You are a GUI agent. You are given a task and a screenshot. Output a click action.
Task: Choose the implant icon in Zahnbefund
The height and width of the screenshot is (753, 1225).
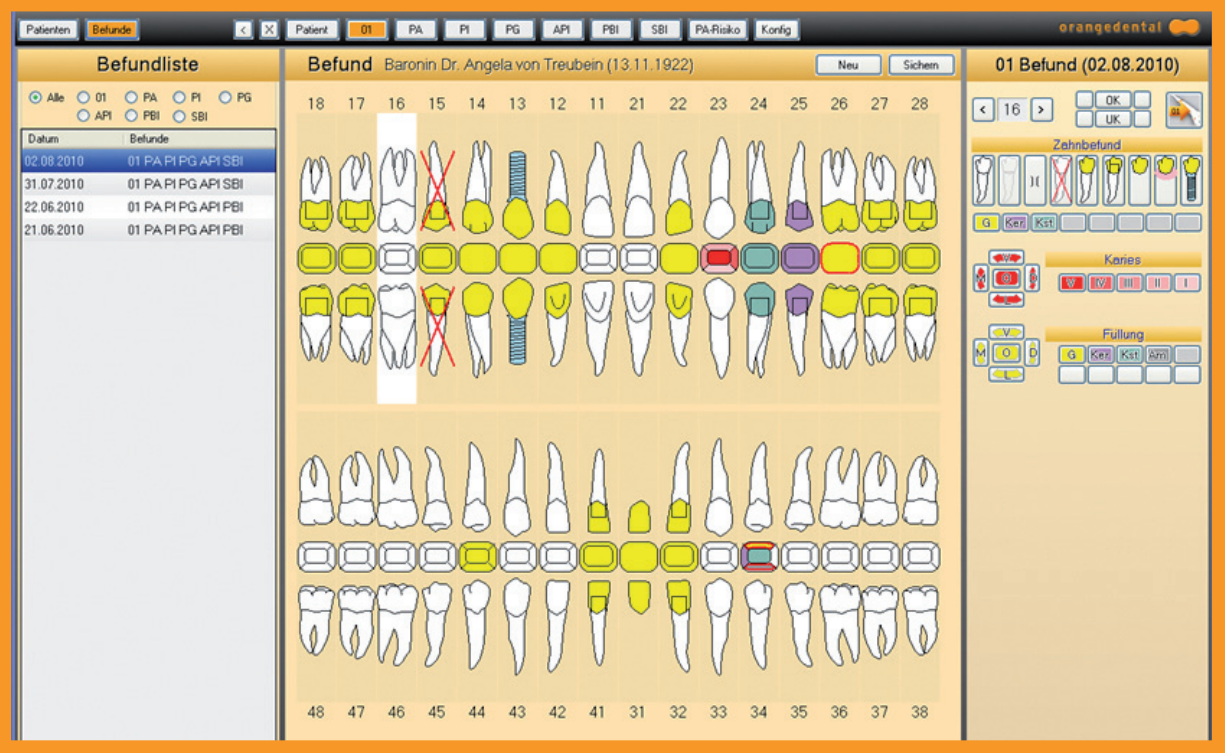[1190, 181]
